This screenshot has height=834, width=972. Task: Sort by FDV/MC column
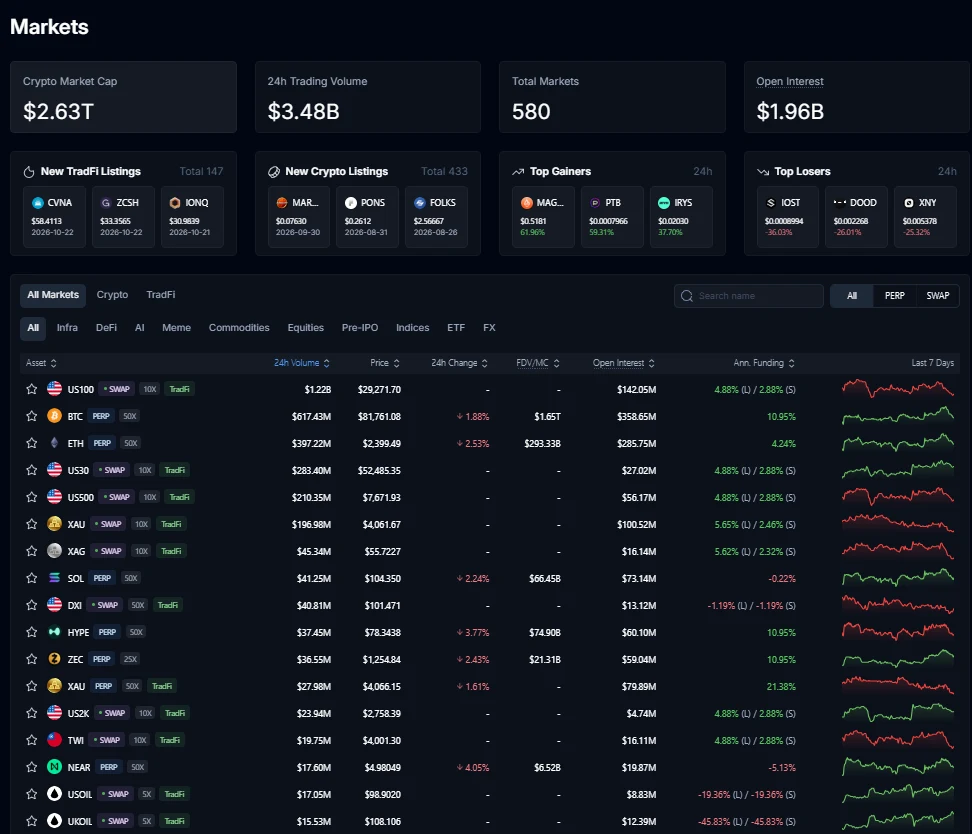pyautogui.click(x=537, y=363)
